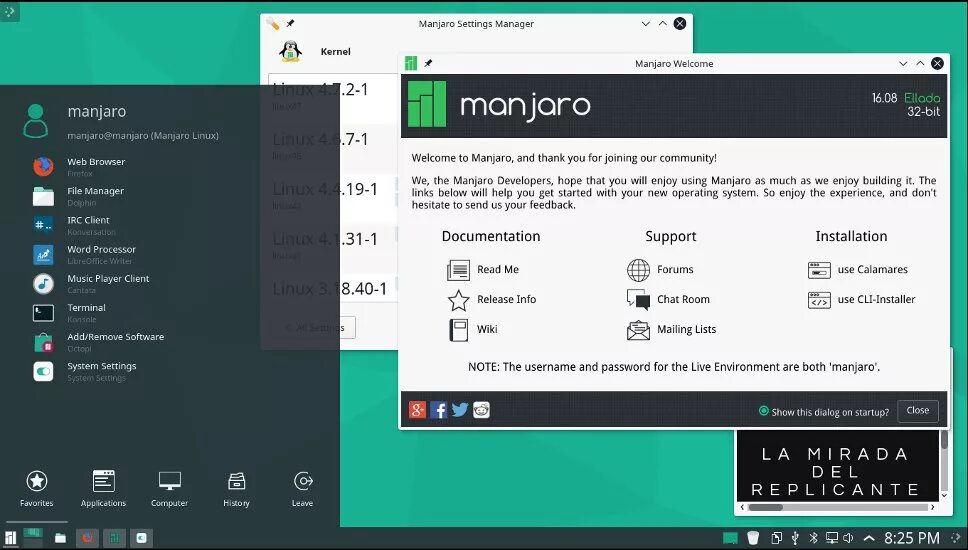Open Cantata Music Player Client
968x550 pixels.
(x=91, y=283)
